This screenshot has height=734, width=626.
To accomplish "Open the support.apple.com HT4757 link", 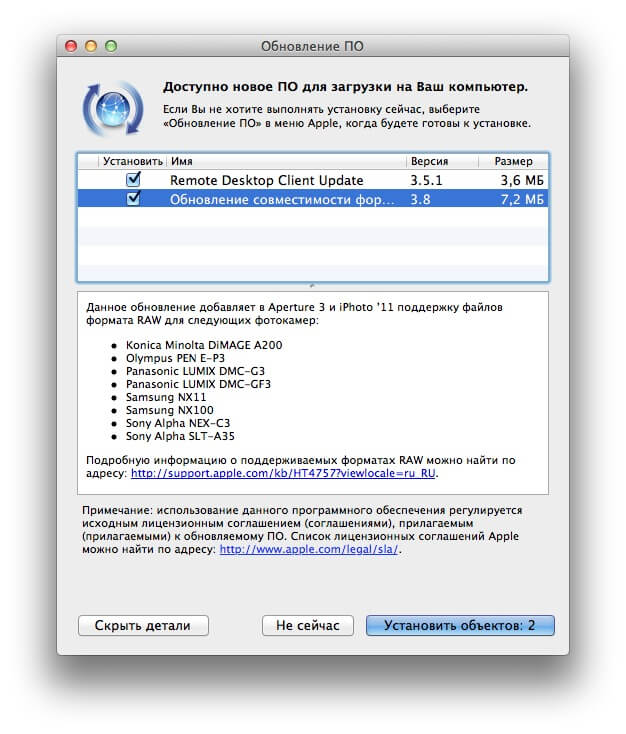I will coord(283,473).
